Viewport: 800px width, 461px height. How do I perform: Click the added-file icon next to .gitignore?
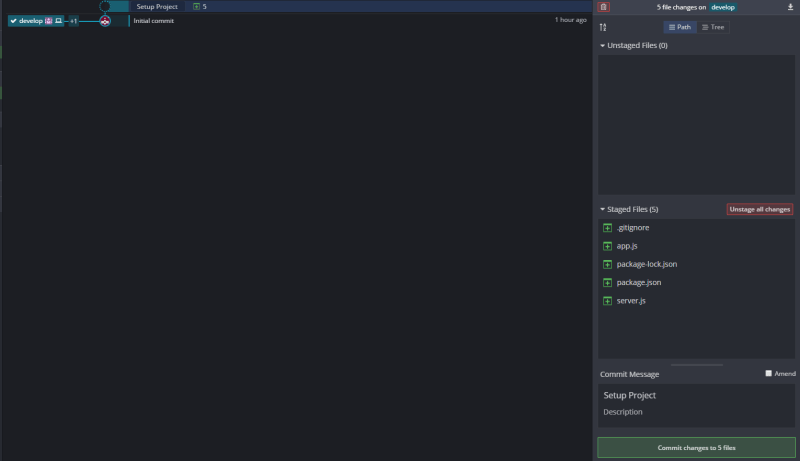(x=607, y=228)
